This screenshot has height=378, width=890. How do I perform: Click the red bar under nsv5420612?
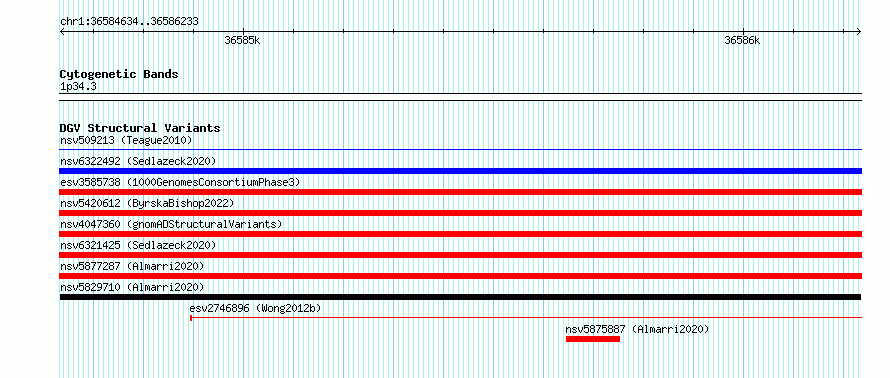point(460,213)
